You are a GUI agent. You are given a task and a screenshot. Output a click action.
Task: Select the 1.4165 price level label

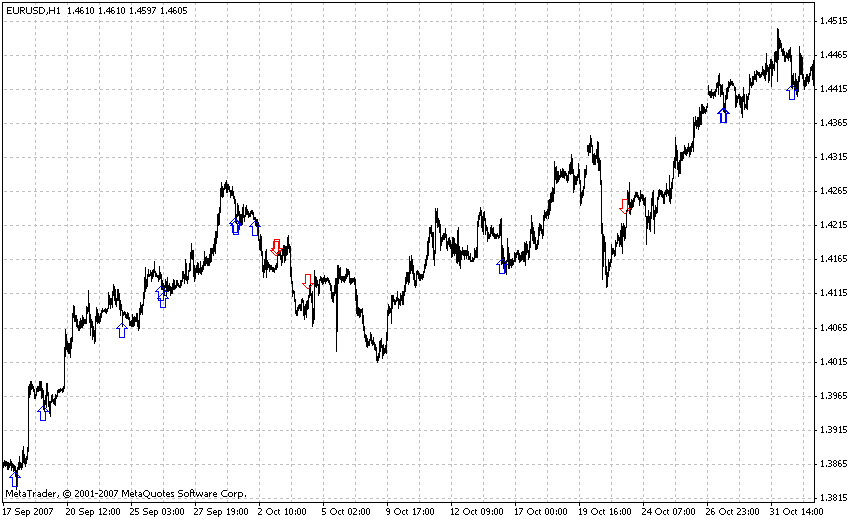point(834,259)
